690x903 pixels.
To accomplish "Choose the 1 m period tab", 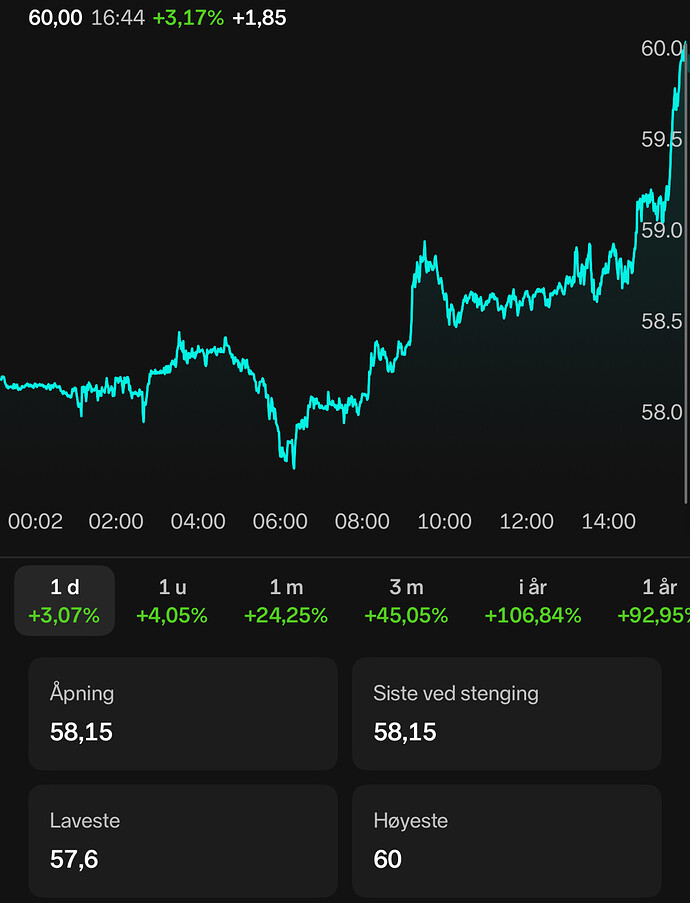I will [286, 601].
